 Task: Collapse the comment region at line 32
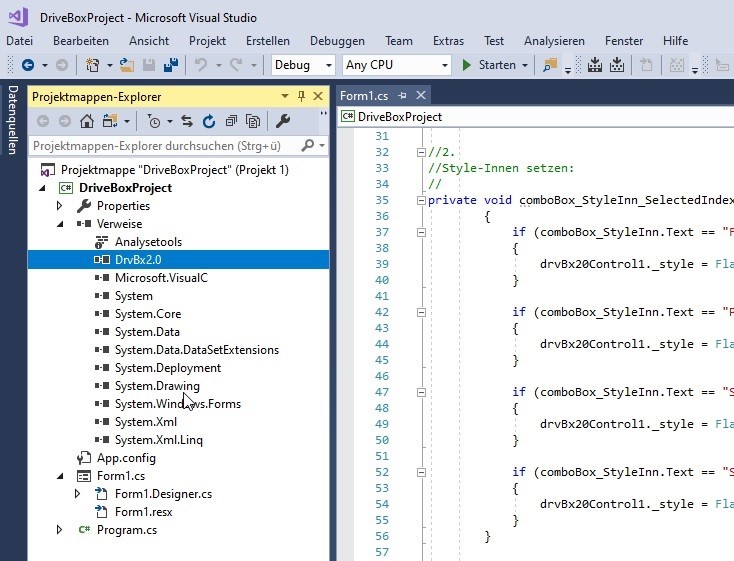click(x=421, y=152)
